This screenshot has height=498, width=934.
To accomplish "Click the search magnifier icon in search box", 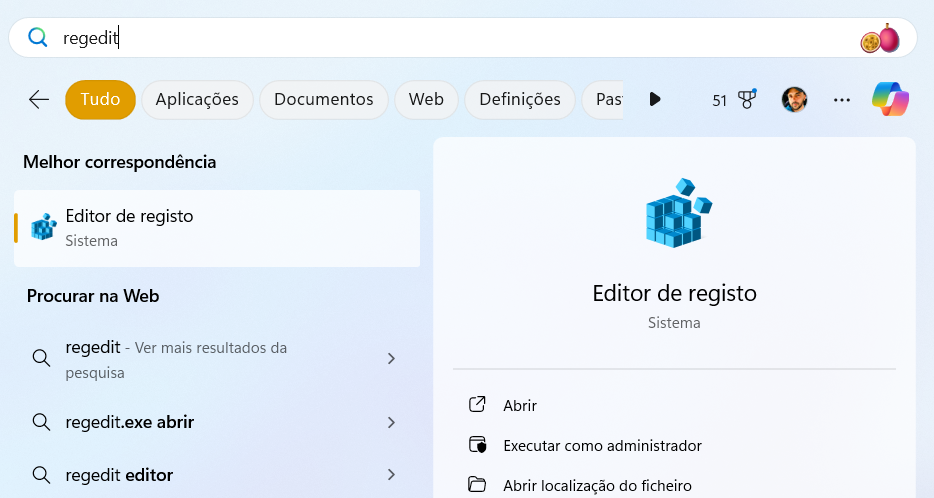I will point(38,38).
